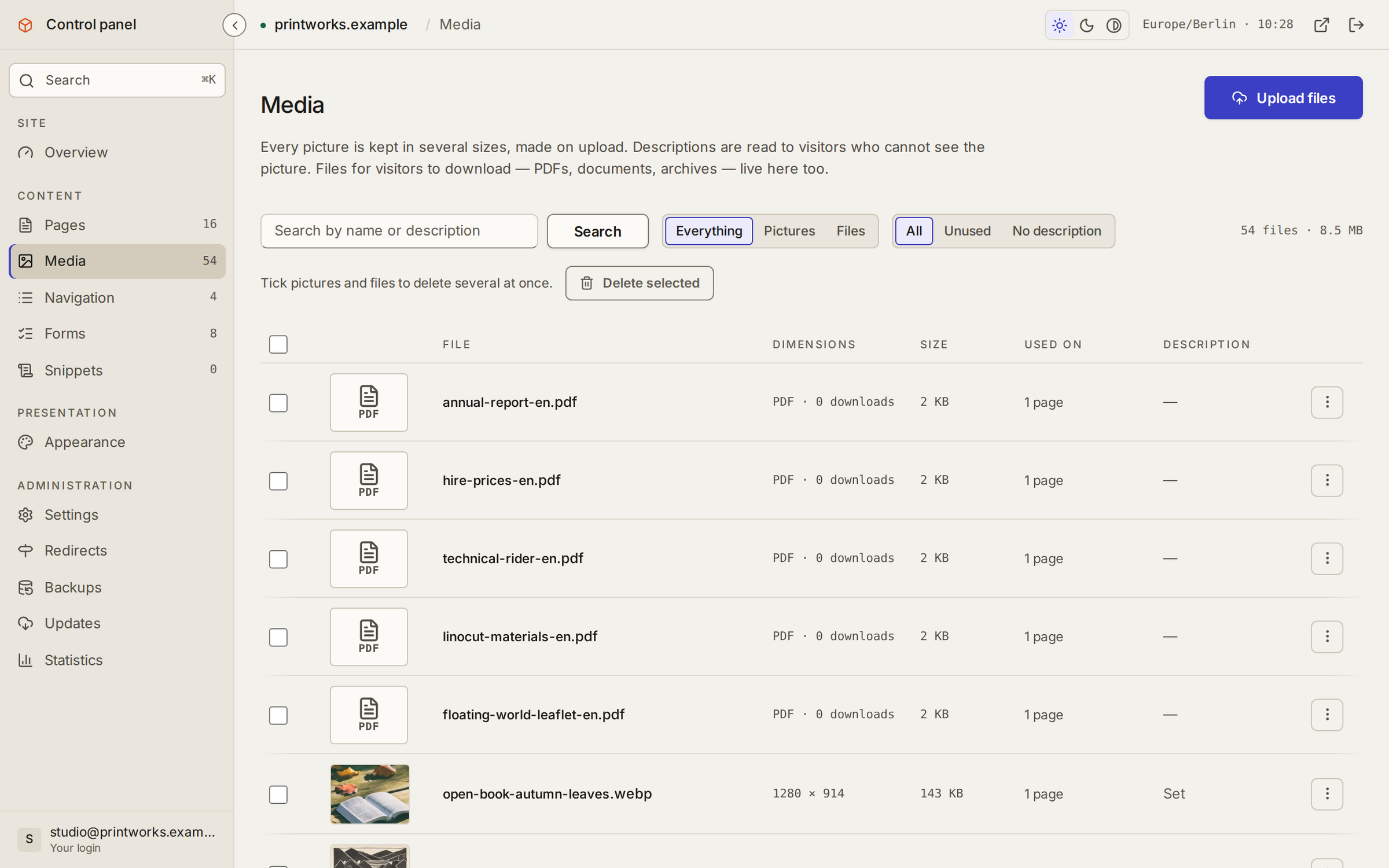The image size is (1389, 868).
Task: Filter by Pictures tab
Action: (789, 231)
